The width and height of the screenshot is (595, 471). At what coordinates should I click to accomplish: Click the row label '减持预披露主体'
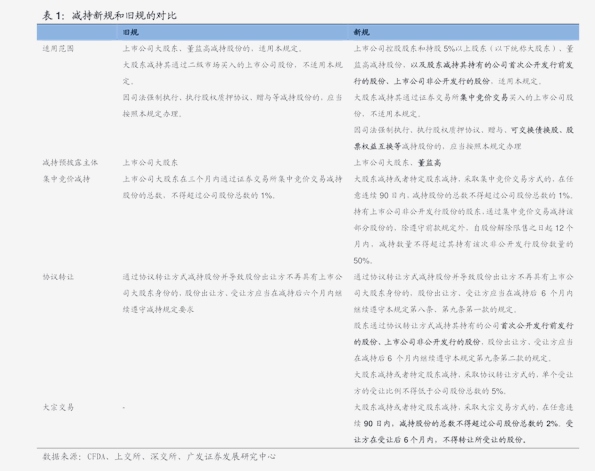click(70, 163)
